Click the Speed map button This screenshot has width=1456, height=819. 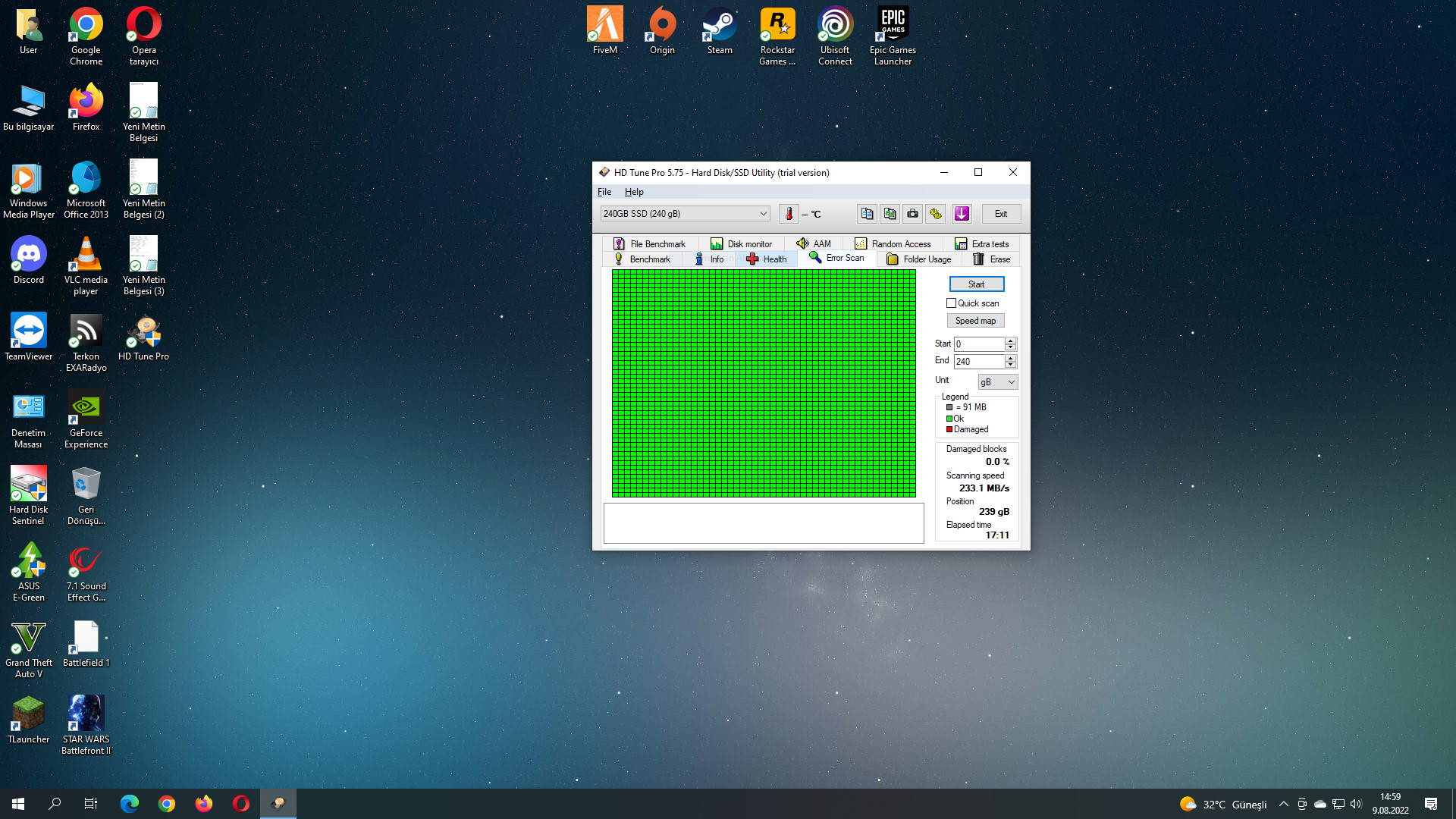[975, 321]
